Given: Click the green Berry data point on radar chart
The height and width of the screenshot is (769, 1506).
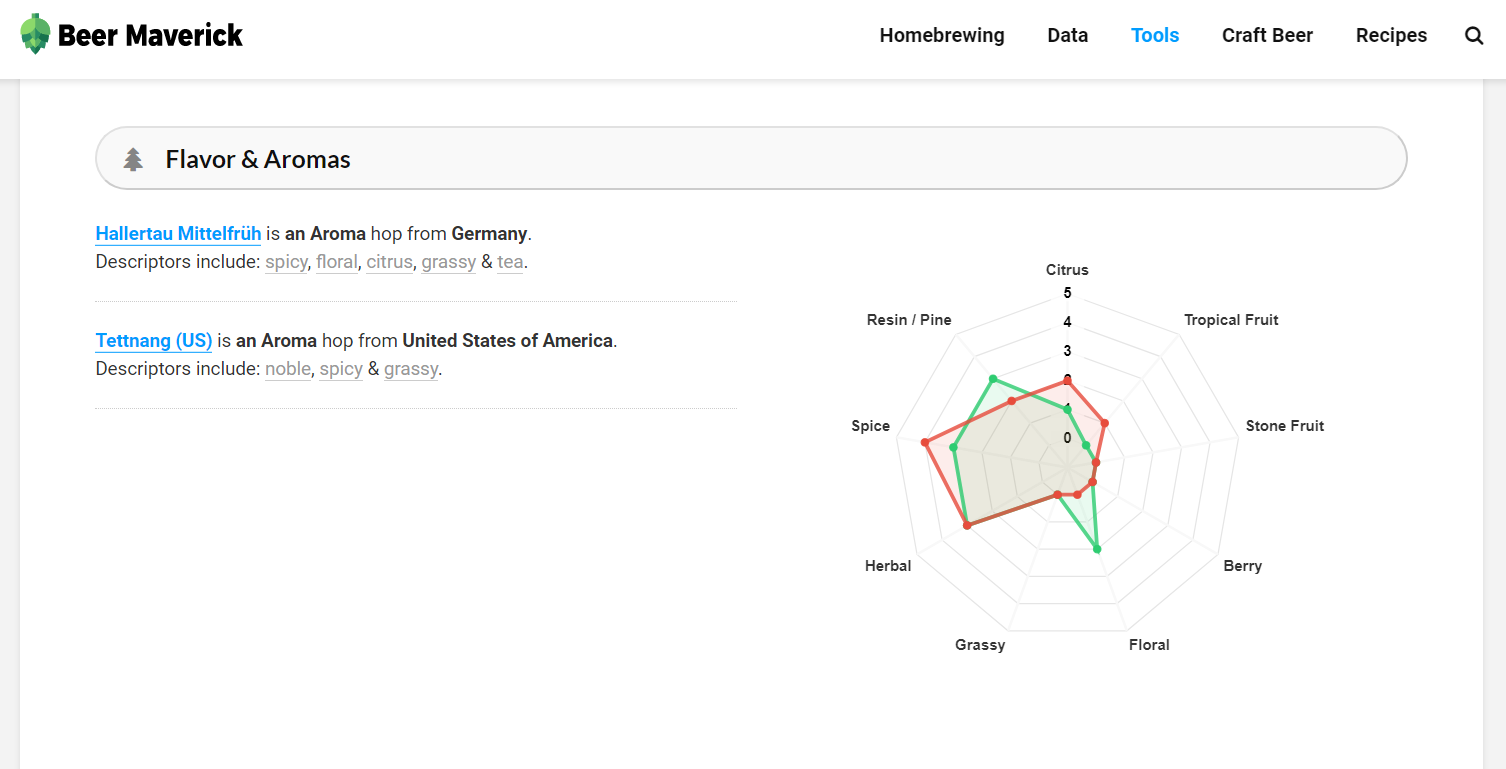Looking at the screenshot, I should [x=1097, y=547].
